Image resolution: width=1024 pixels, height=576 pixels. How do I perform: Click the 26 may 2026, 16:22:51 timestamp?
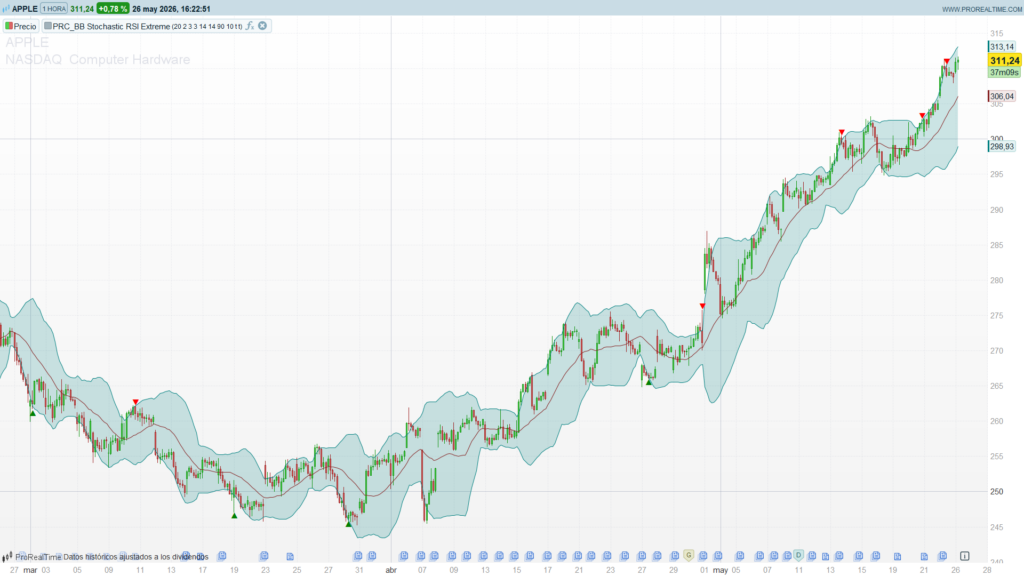[171, 9]
